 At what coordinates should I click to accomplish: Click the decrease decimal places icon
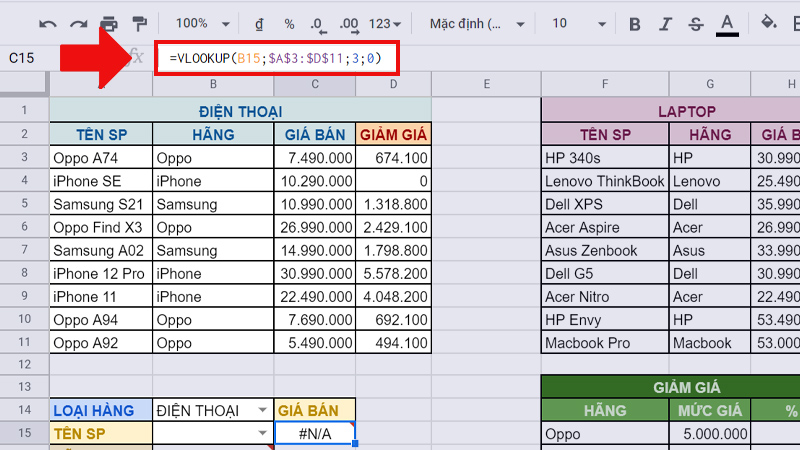318,23
